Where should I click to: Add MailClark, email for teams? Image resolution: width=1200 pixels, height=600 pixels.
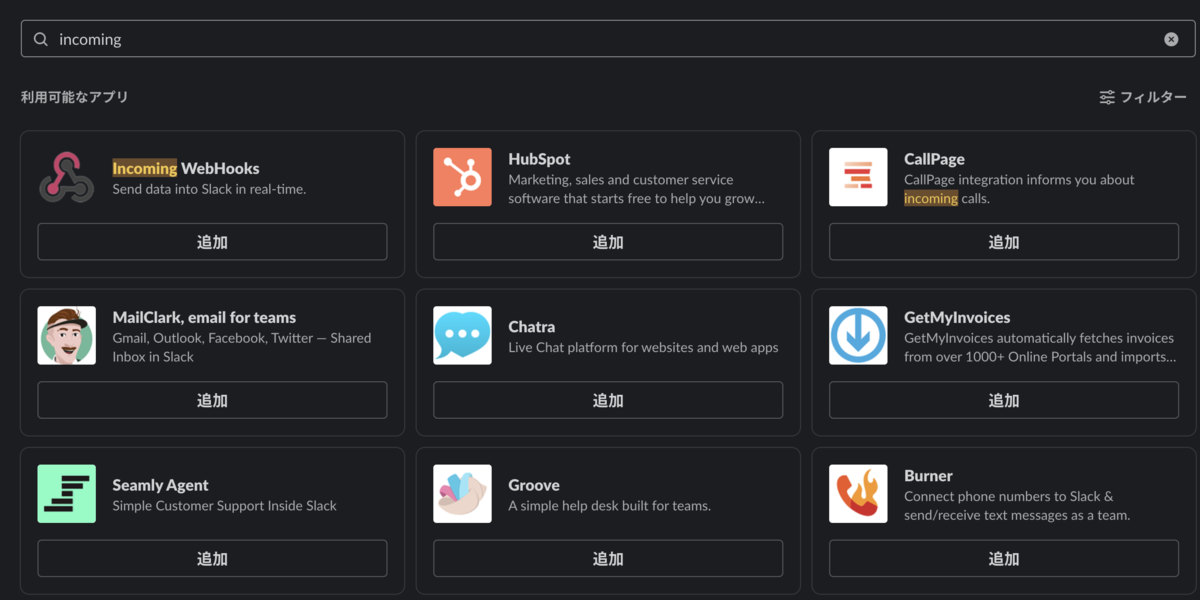point(212,400)
